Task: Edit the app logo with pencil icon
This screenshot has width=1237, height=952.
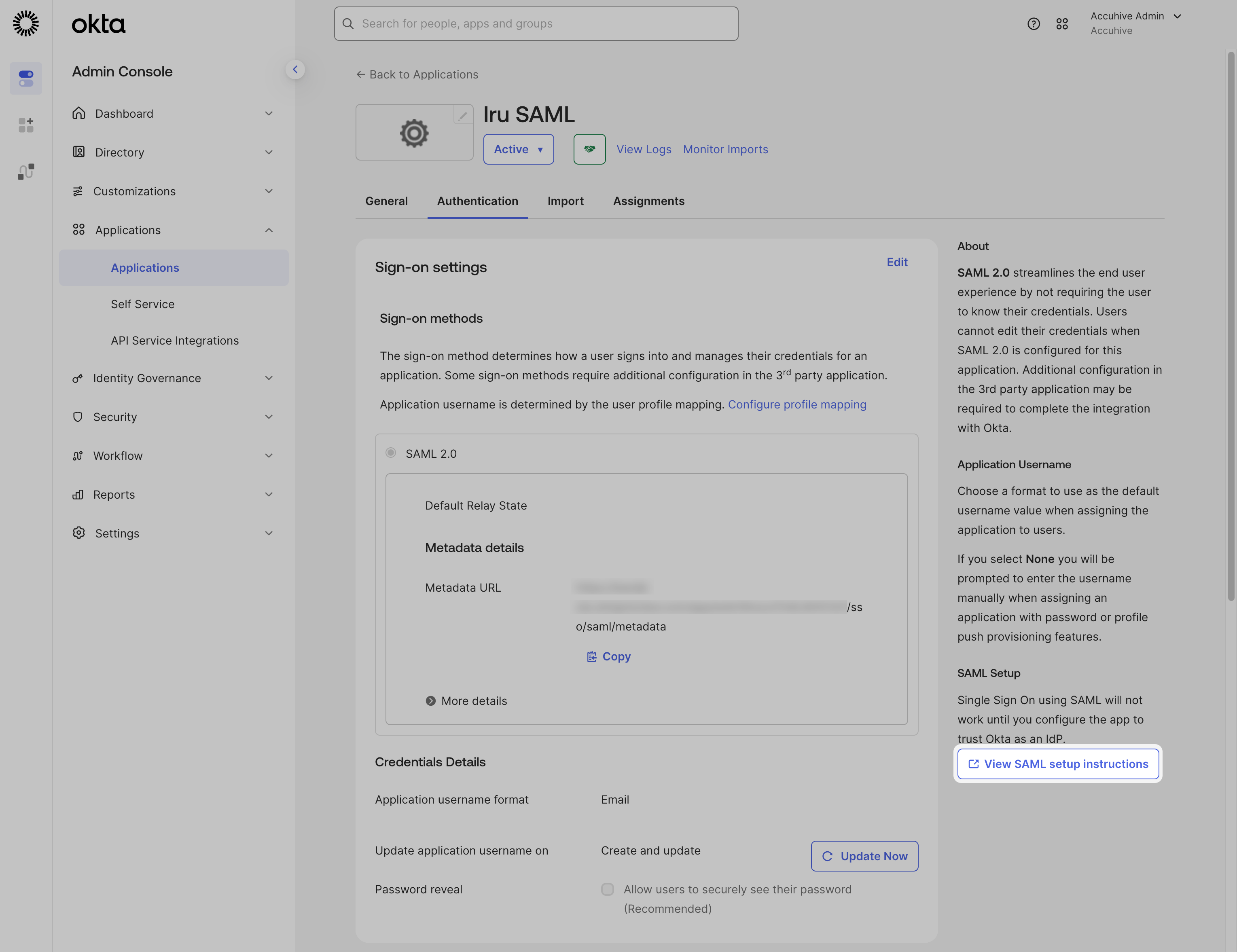Action: pyautogui.click(x=463, y=116)
